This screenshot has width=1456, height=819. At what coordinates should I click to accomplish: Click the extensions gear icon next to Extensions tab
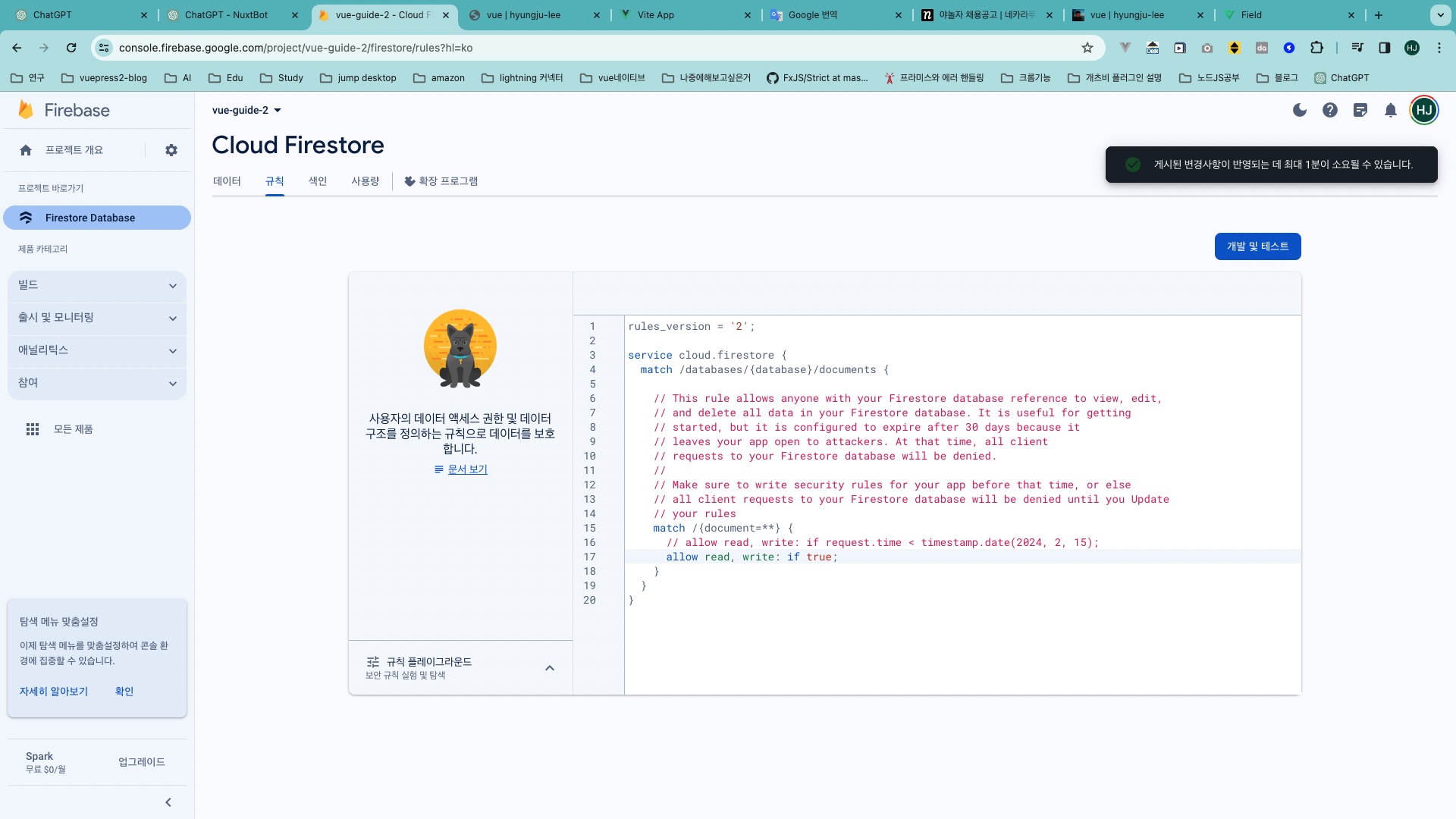pyautogui.click(x=409, y=181)
